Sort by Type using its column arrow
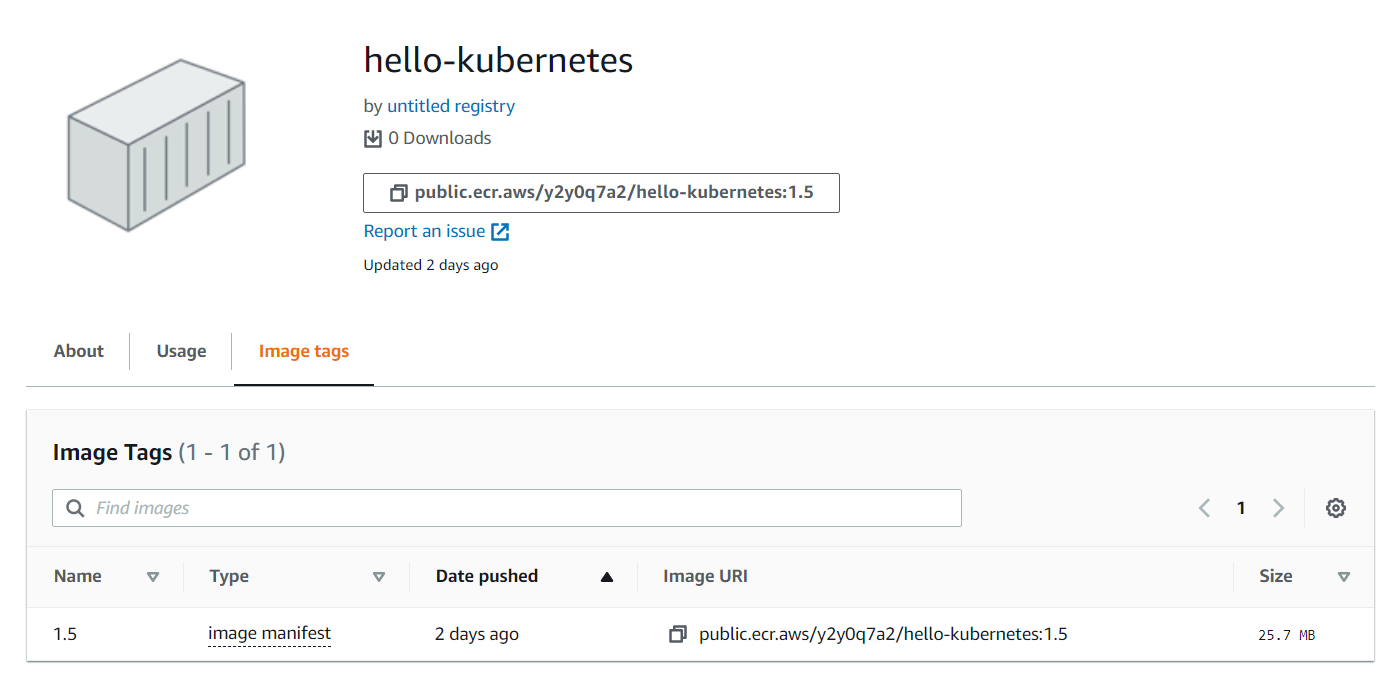The image size is (1396, 678). point(379,577)
